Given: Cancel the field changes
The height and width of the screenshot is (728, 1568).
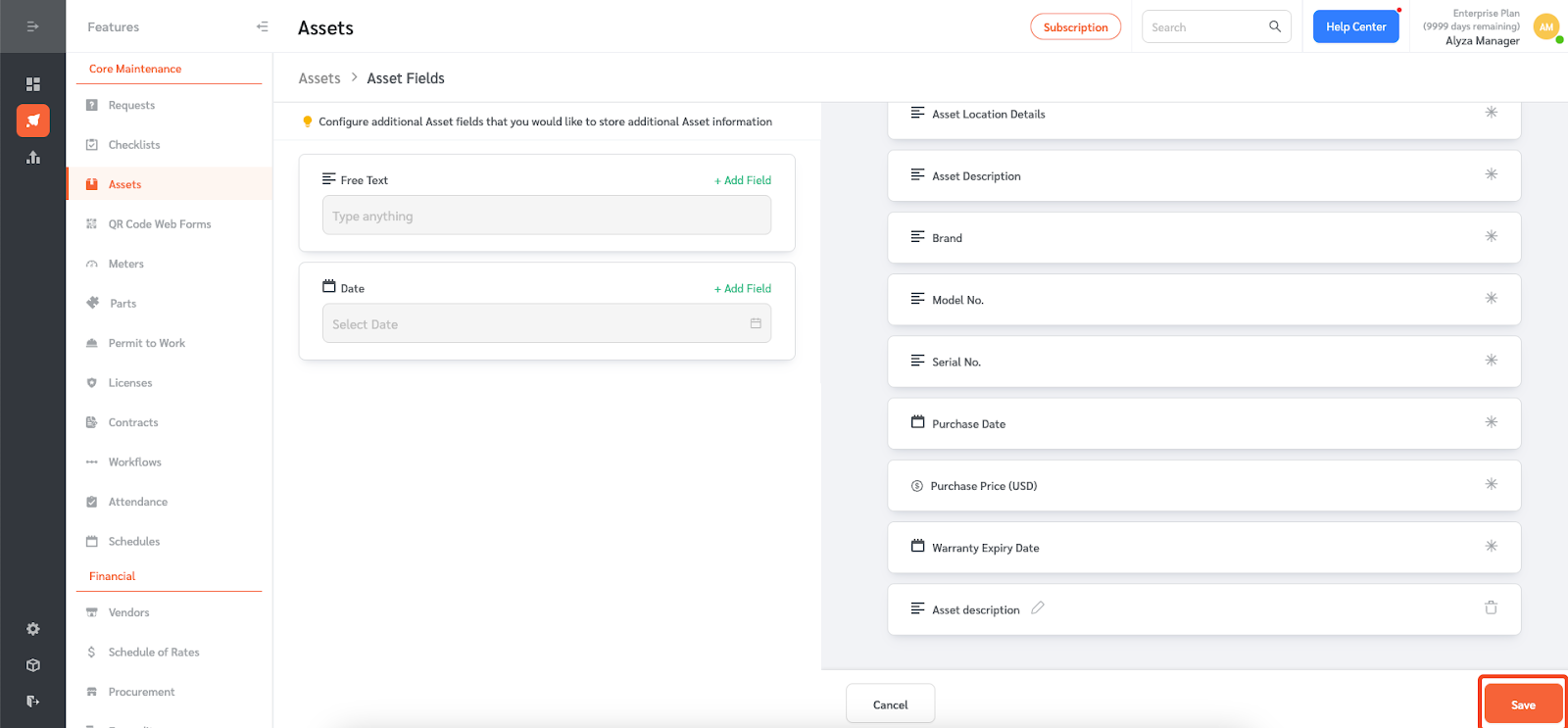Looking at the screenshot, I should [x=890, y=704].
